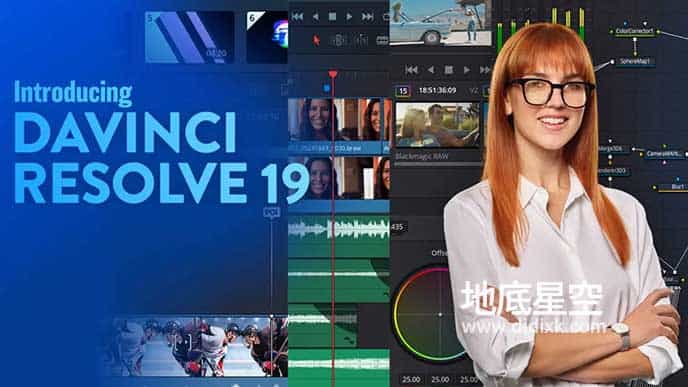Click the first 25.00 offset value

(x=412, y=379)
